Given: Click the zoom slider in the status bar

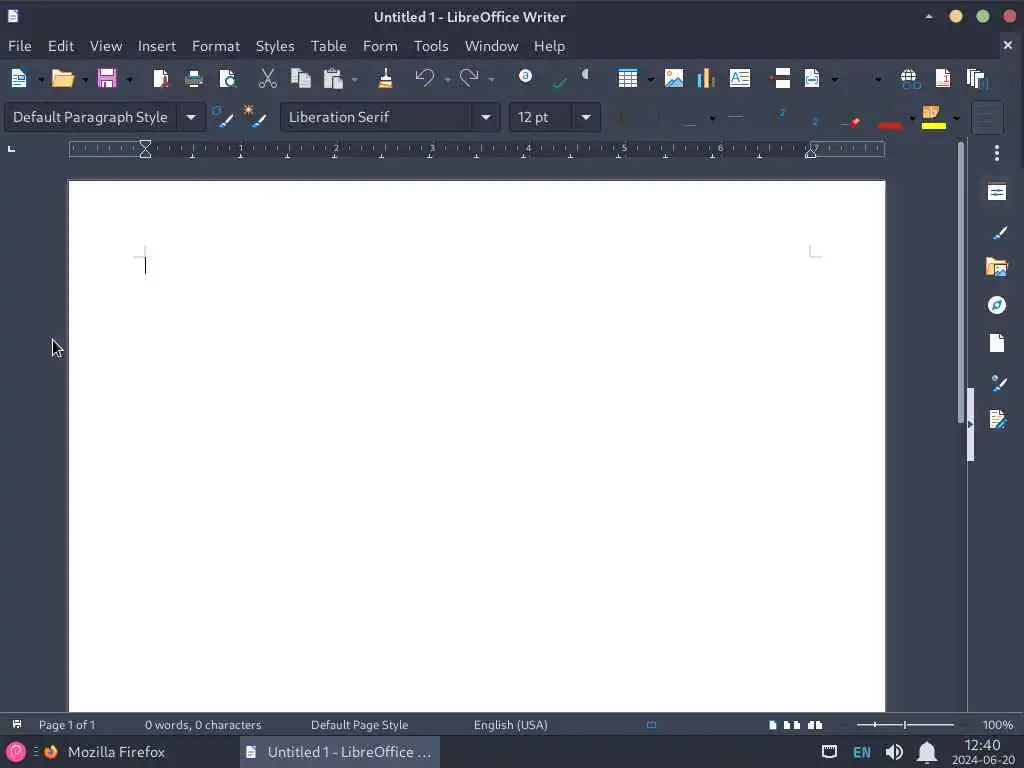Looking at the screenshot, I should [x=905, y=725].
